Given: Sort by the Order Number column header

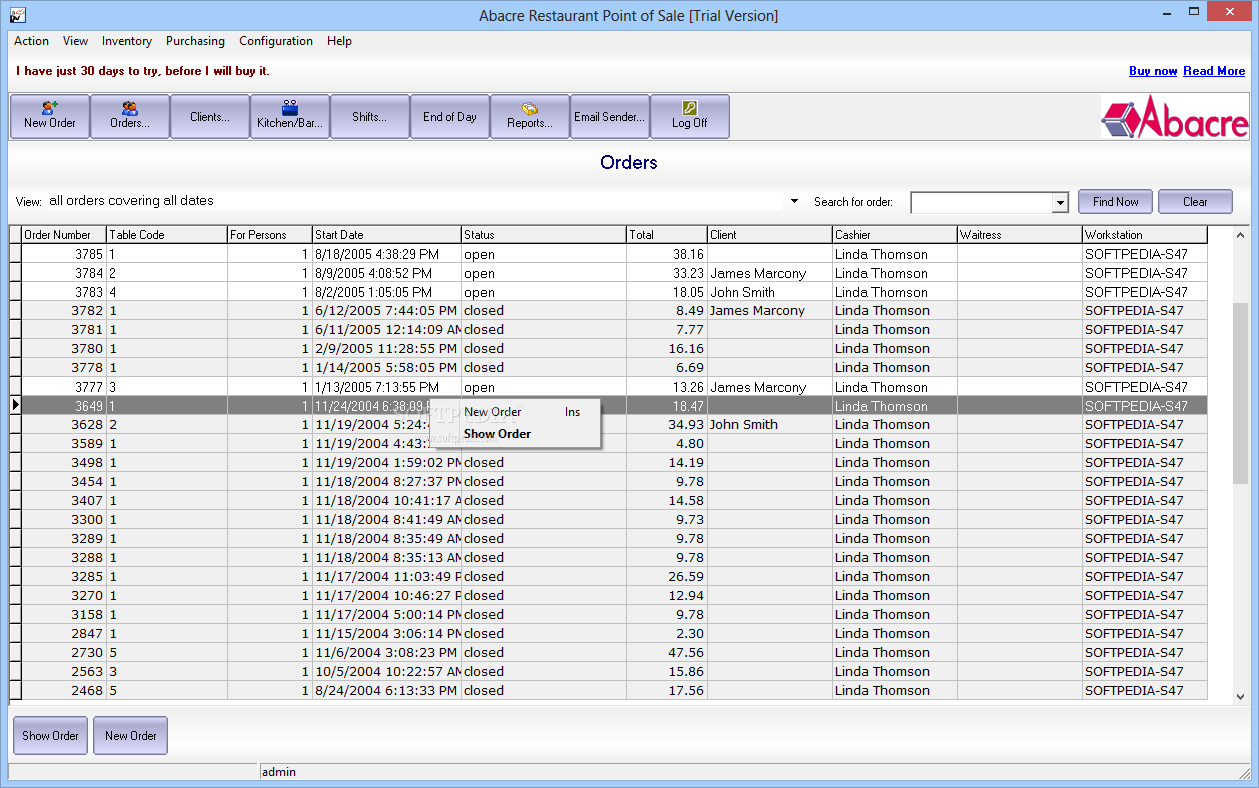Looking at the screenshot, I should tap(64, 235).
